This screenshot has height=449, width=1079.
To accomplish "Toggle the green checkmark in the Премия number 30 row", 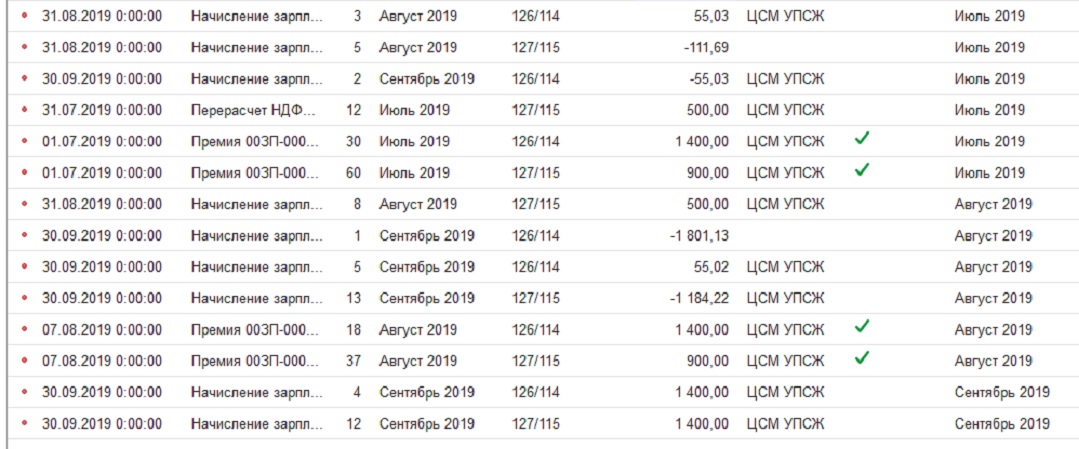I will point(862,139).
